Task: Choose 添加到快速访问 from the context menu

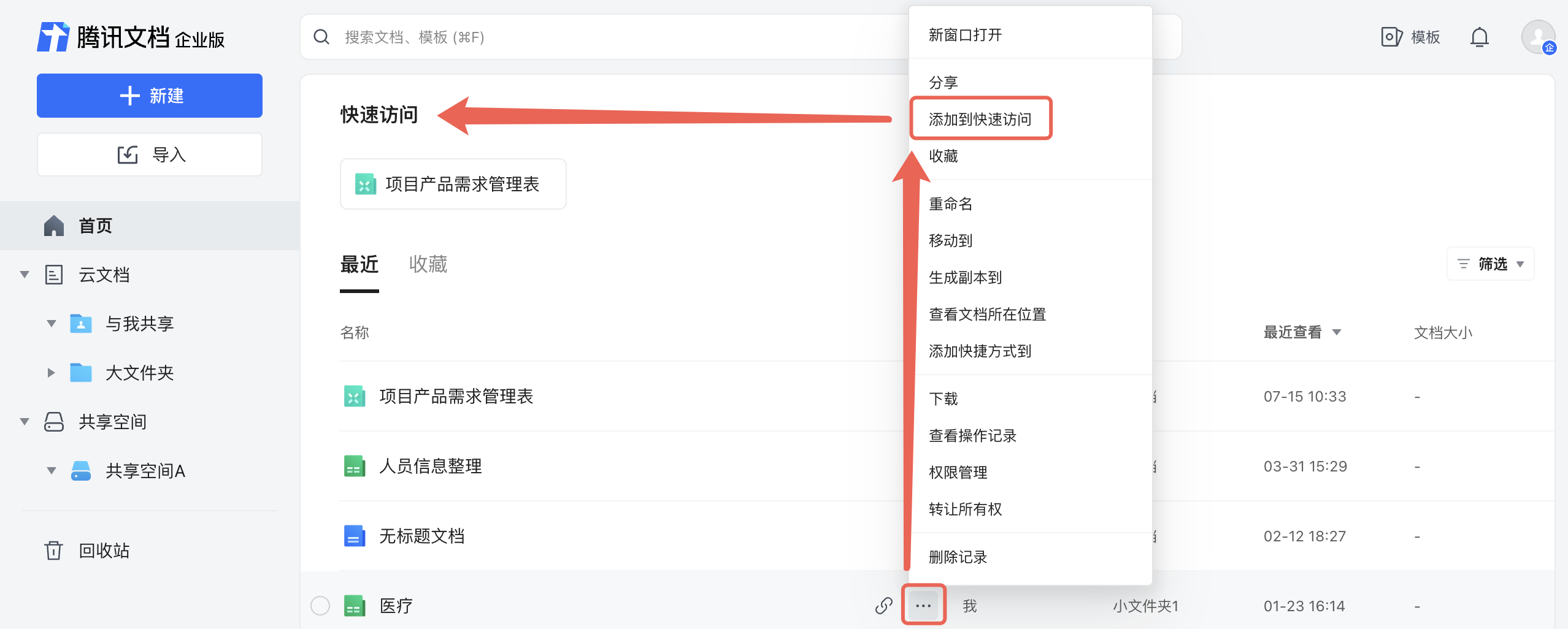Action: click(980, 119)
